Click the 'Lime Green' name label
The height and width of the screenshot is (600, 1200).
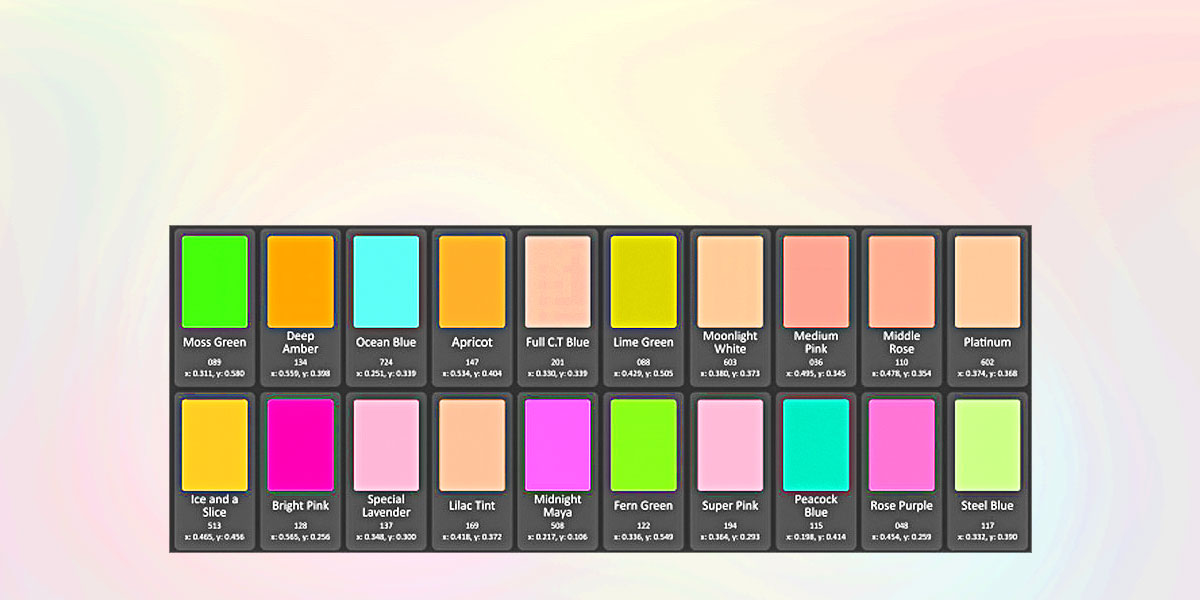click(643, 342)
